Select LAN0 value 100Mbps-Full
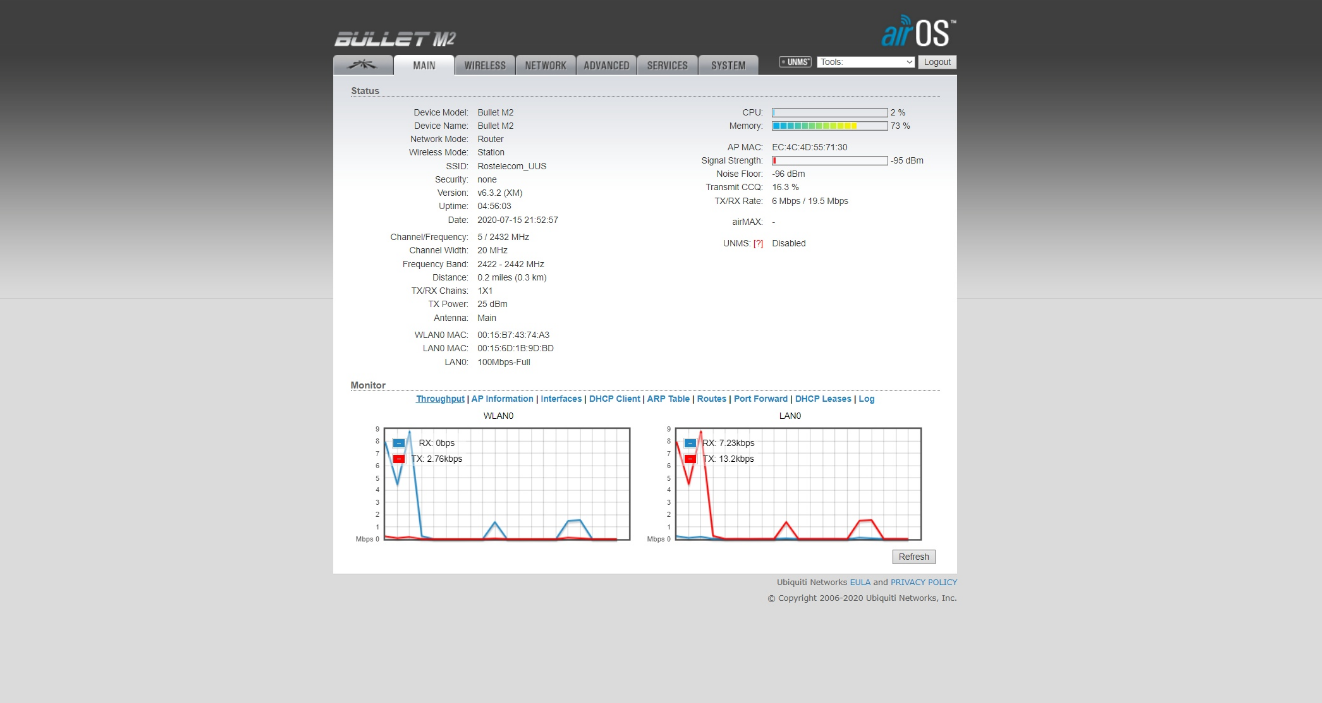The image size is (1322, 703). (x=504, y=362)
